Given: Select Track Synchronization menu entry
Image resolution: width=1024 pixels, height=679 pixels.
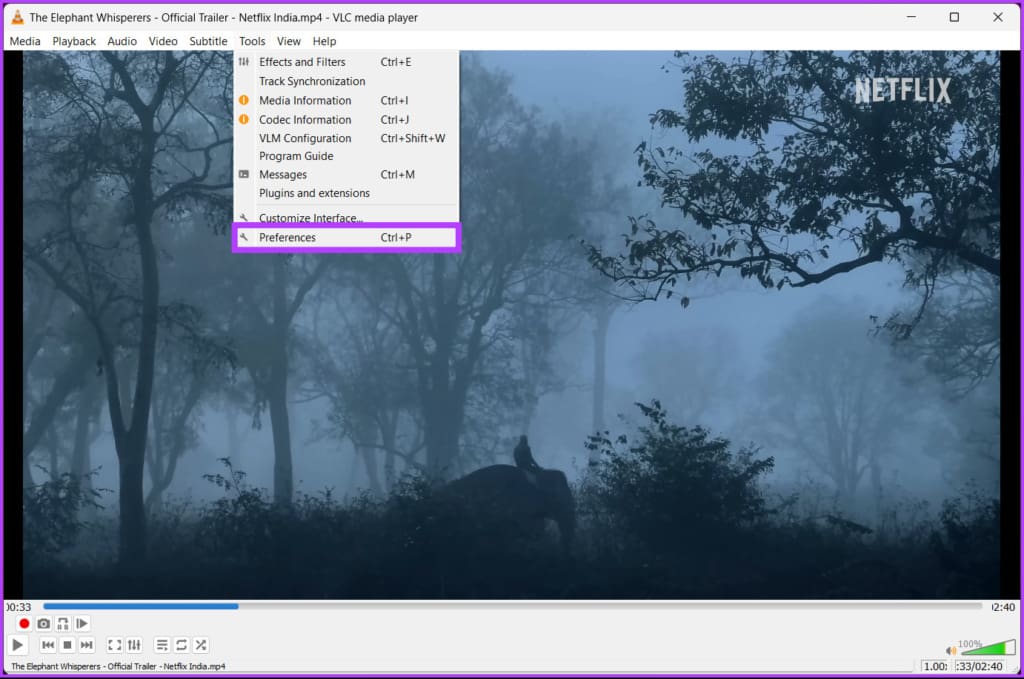Looking at the screenshot, I should tap(346, 81).
